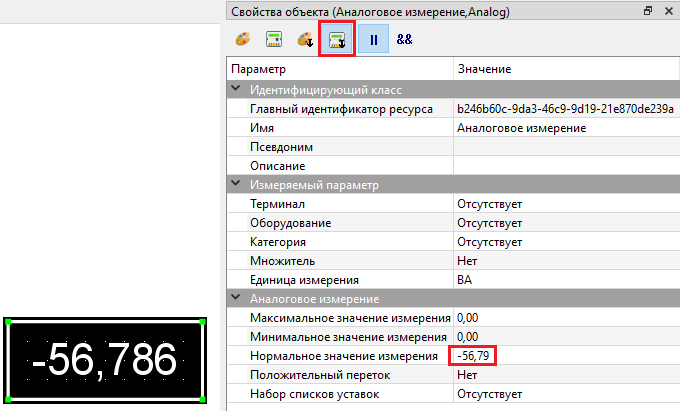Click the Значение column header
This screenshot has width=680, height=411.
coord(565,69)
